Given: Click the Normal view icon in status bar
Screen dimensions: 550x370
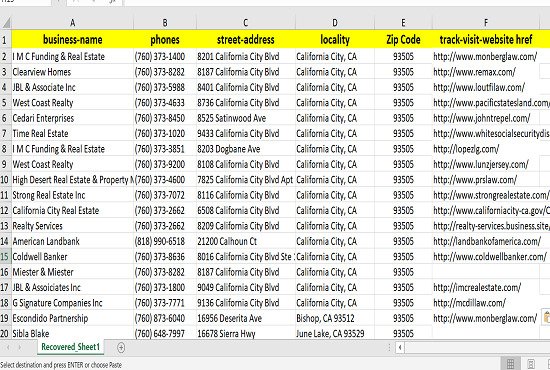Looking at the screenshot, I should [510, 363].
